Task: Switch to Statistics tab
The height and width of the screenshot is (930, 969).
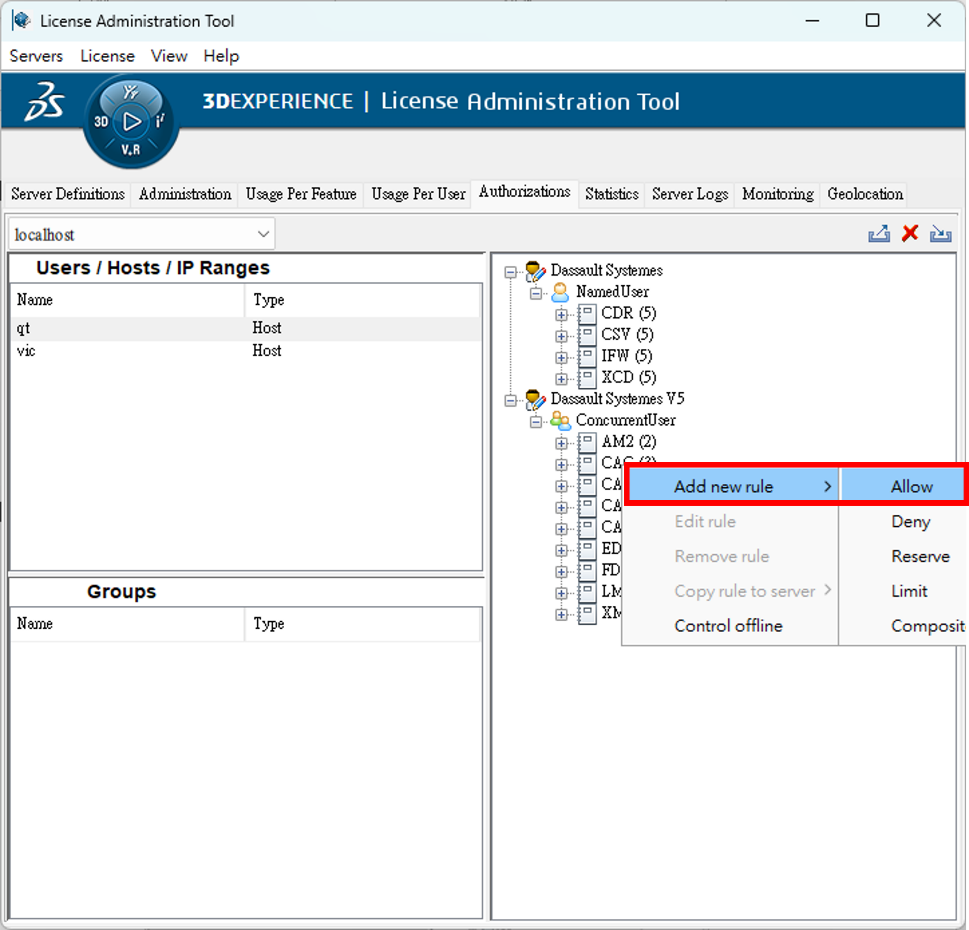Action: tap(612, 194)
